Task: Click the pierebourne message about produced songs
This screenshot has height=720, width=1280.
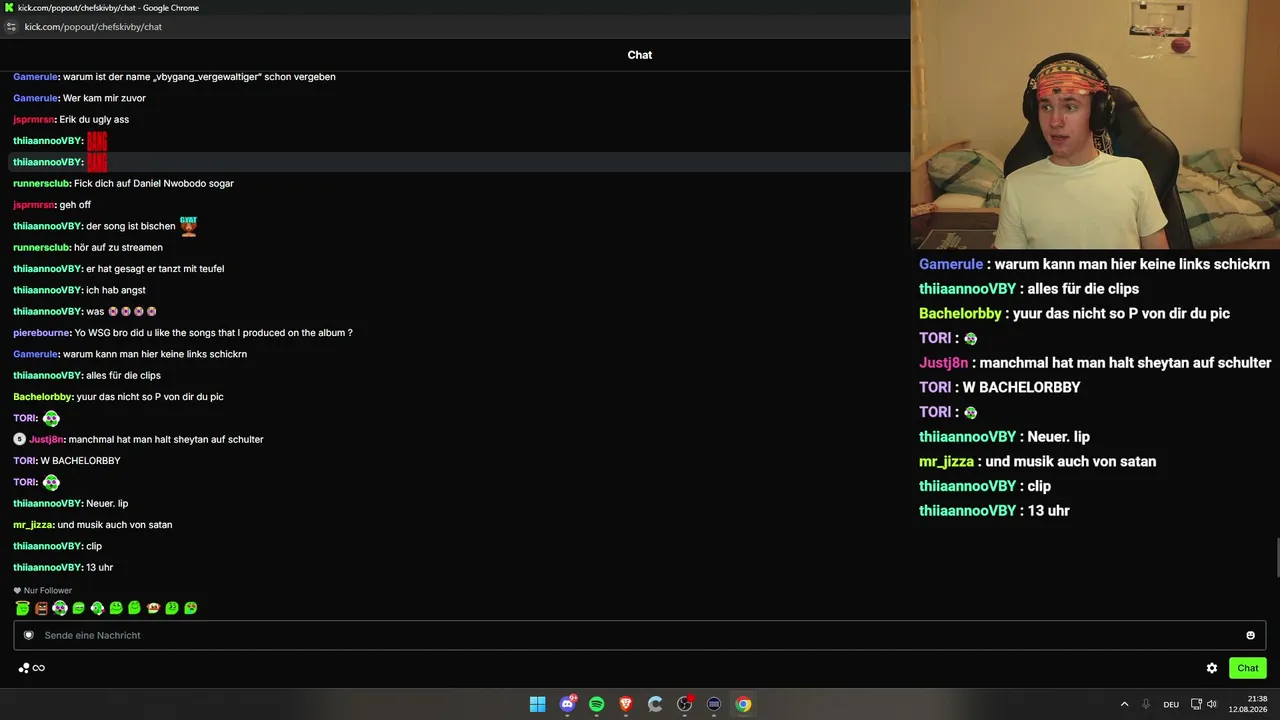Action: (x=213, y=333)
